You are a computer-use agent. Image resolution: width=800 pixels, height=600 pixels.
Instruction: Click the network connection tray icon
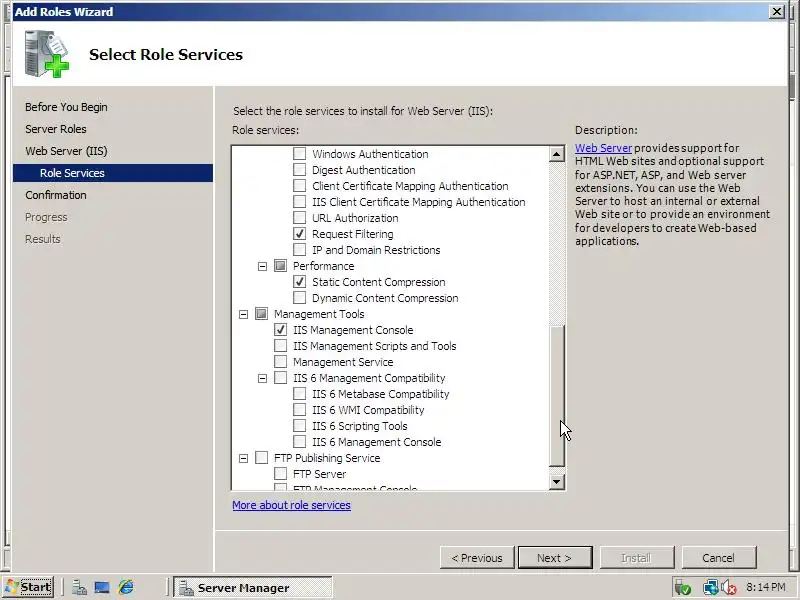click(x=710, y=588)
